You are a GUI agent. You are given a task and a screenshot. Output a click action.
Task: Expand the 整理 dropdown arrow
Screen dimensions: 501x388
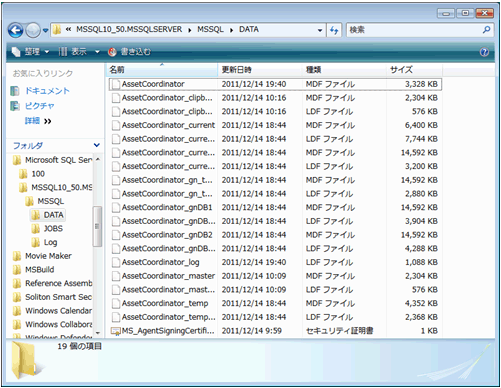[x=47, y=52]
